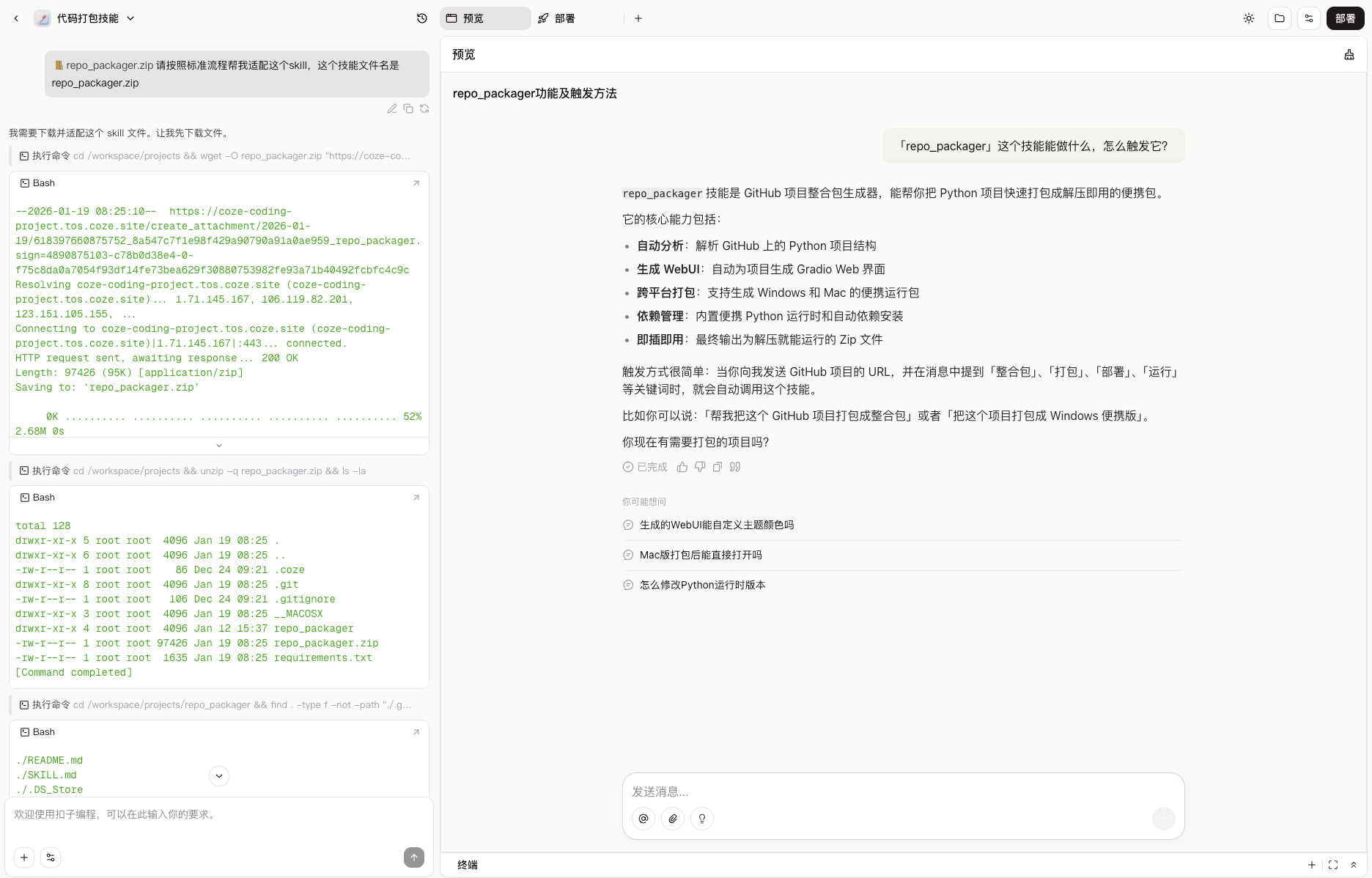The height and width of the screenshot is (878, 1372).
Task: Collapse the 终端 panel with double chevron
Action: [x=1354, y=865]
